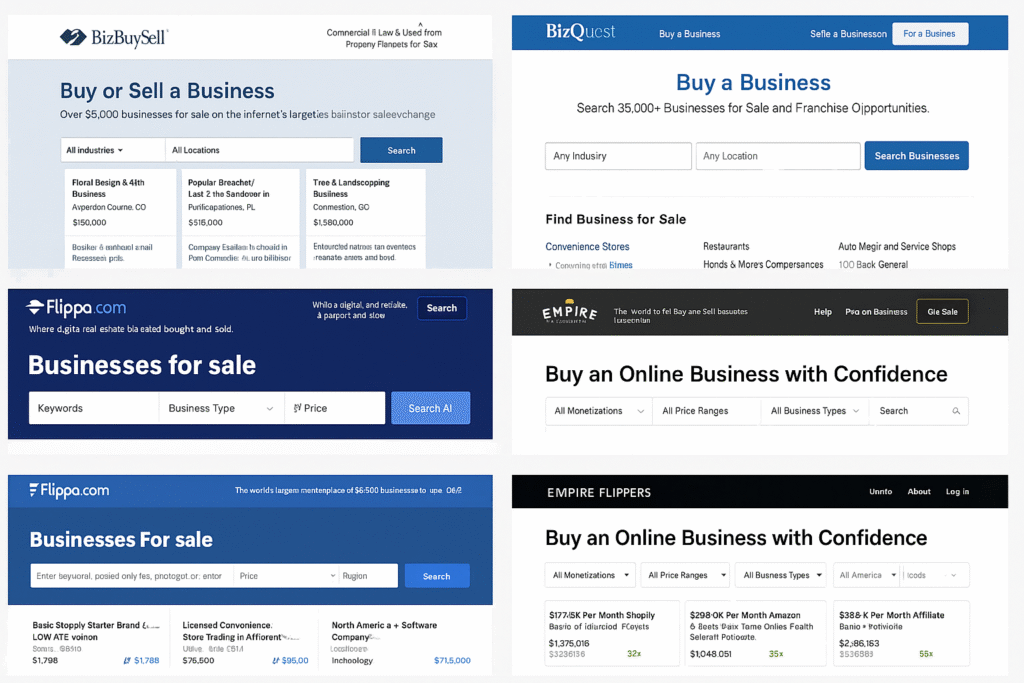Open the Per Morth Affiliate listing card
The height and width of the screenshot is (683, 1024).
coord(901,633)
